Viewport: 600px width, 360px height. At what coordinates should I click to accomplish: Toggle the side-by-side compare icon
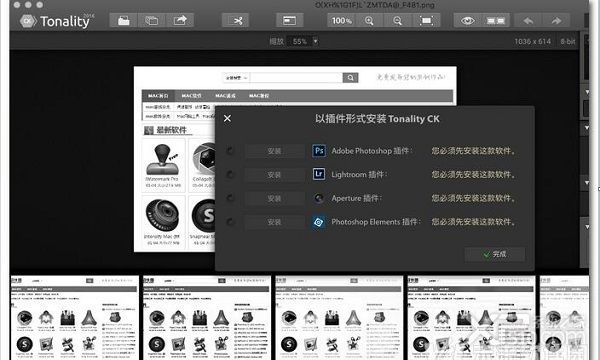[x=496, y=21]
